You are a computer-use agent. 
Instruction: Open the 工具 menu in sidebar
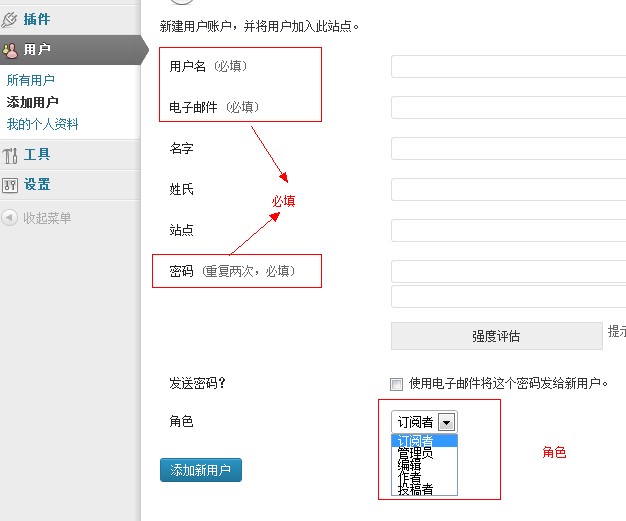[38, 155]
